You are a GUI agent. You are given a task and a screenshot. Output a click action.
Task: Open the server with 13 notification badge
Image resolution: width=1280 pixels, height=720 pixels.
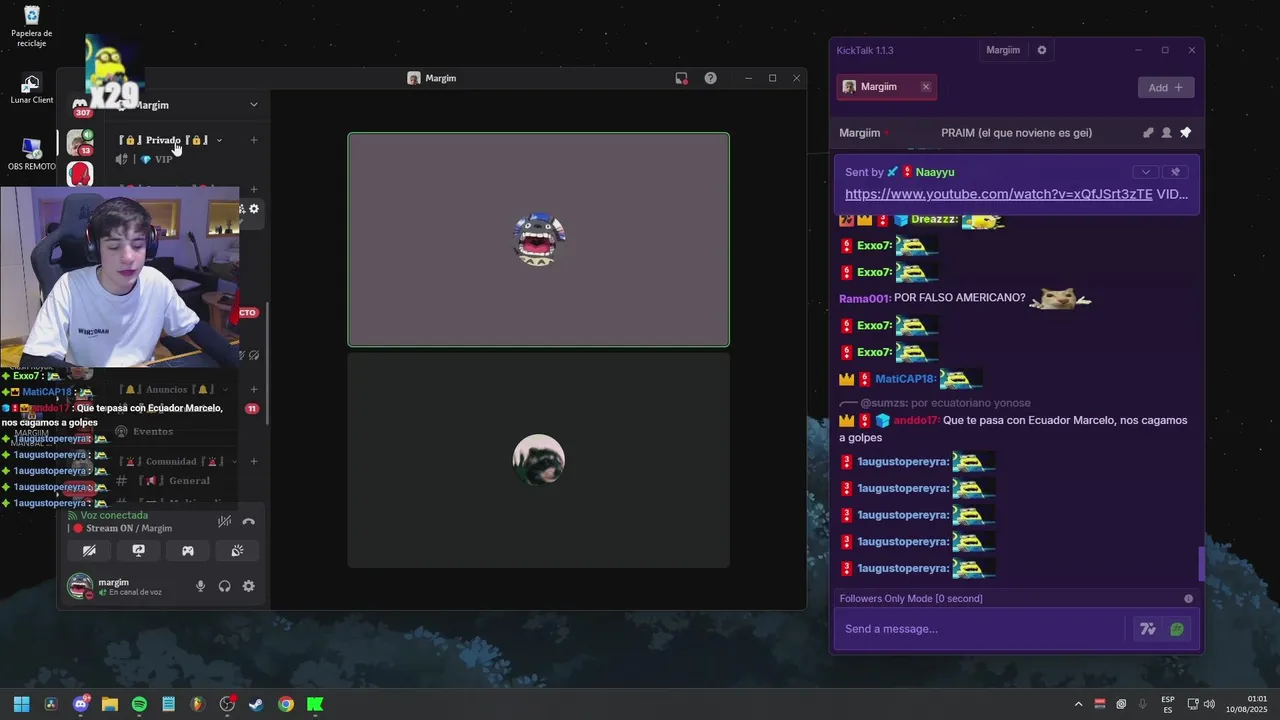[x=80, y=142]
